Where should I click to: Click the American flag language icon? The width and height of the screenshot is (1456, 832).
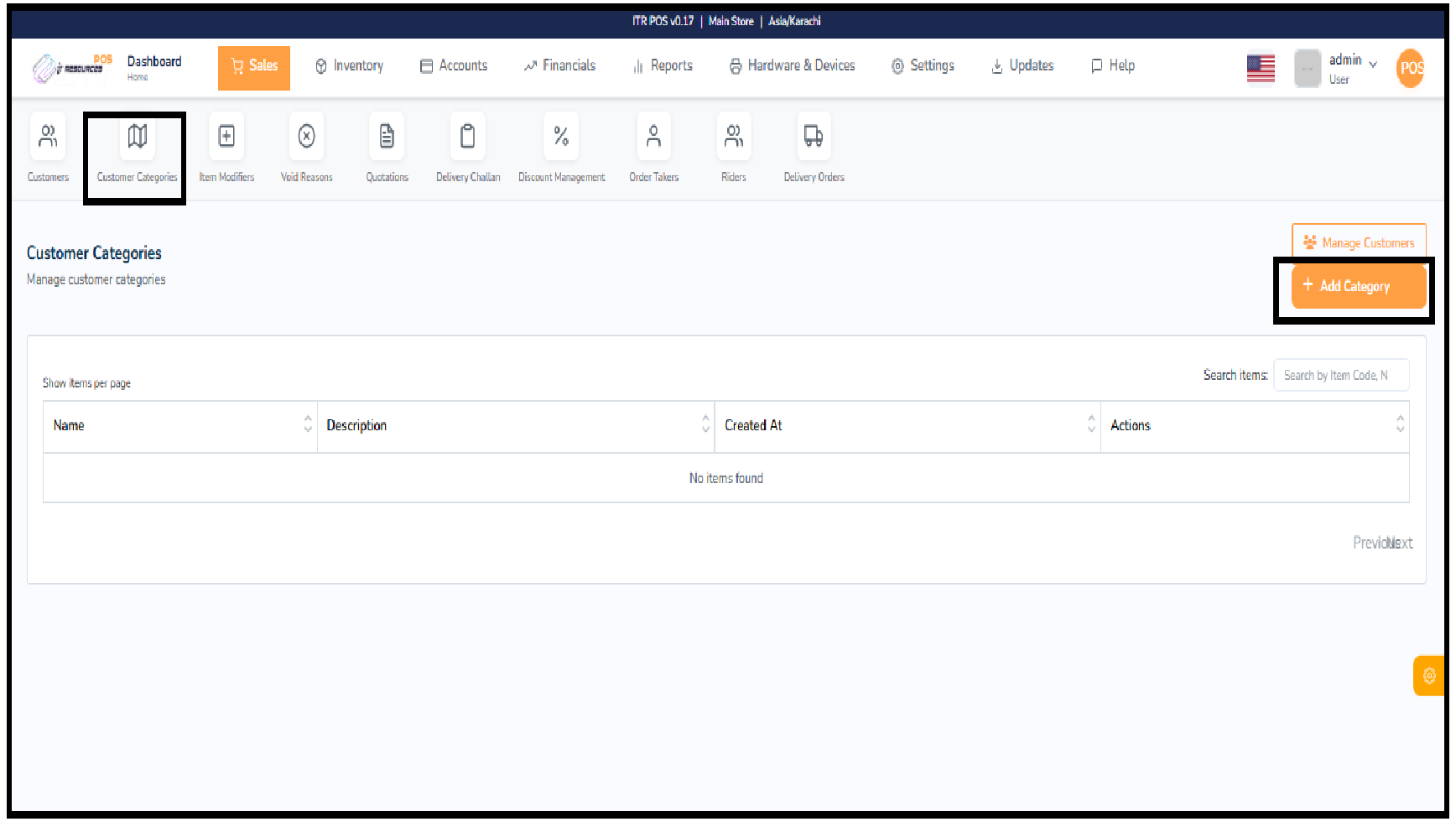[x=1260, y=69]
